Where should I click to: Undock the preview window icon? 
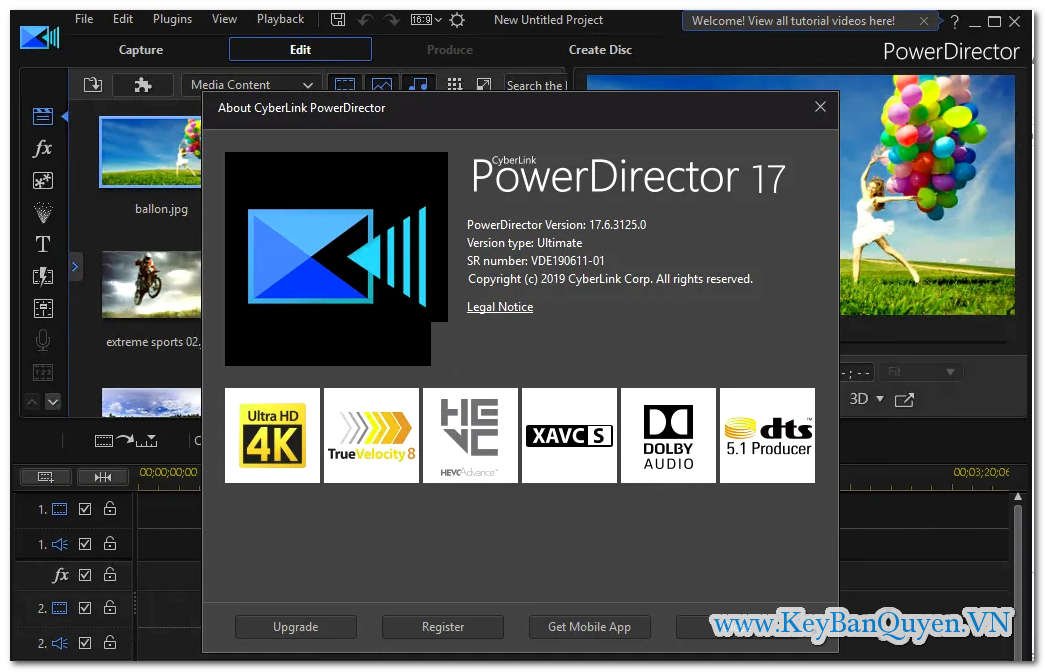[x=904, y=400]
